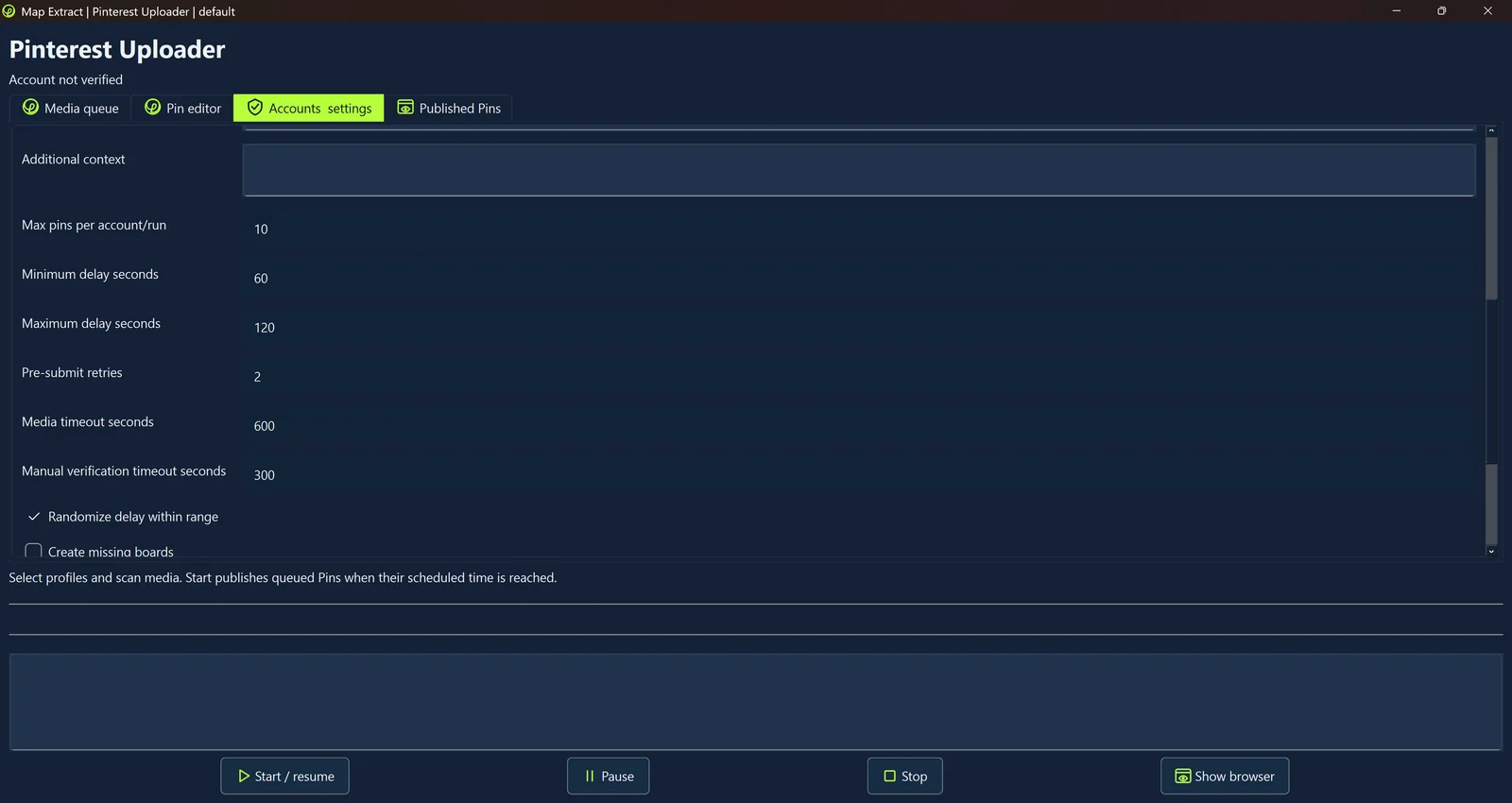The height and width of the screenshot is (803, 1512).
Task: Click the scrollbar down arrow
Action: point(1491,551)
